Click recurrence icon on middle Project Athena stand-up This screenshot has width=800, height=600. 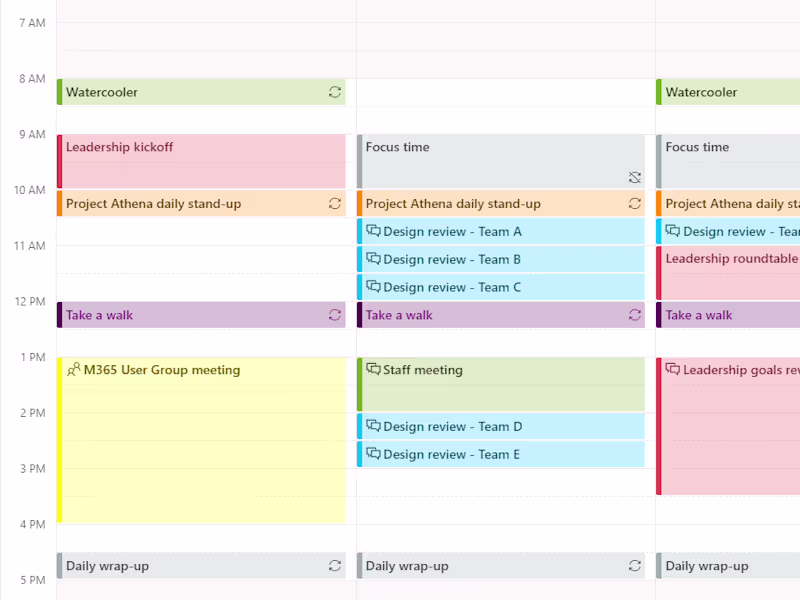pyautogui.click(x=635, y=204)
